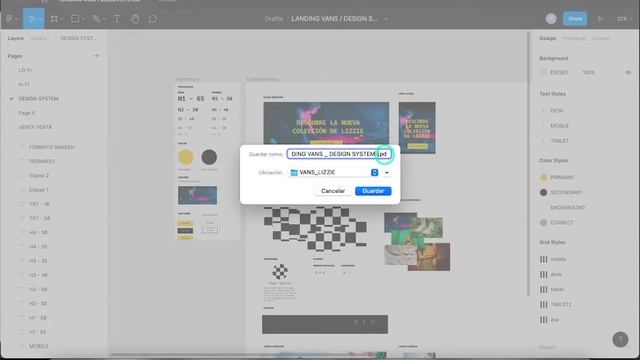
Task: Expand the TABLET text style group
Action: coord(543,141)
